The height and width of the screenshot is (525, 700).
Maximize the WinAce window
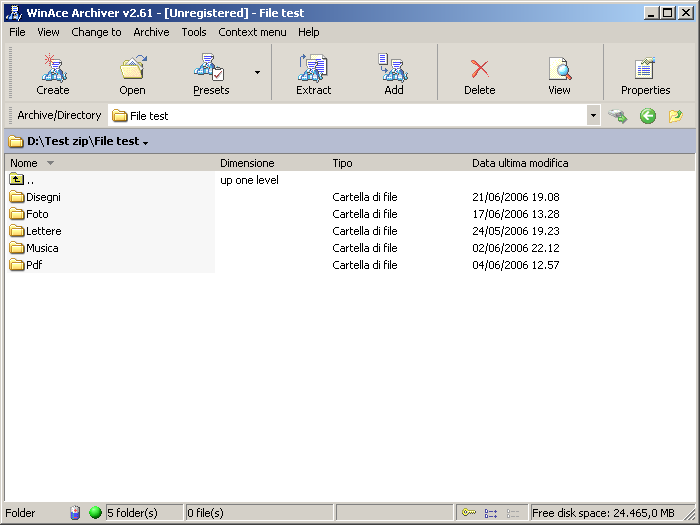[x=667, y=13]
